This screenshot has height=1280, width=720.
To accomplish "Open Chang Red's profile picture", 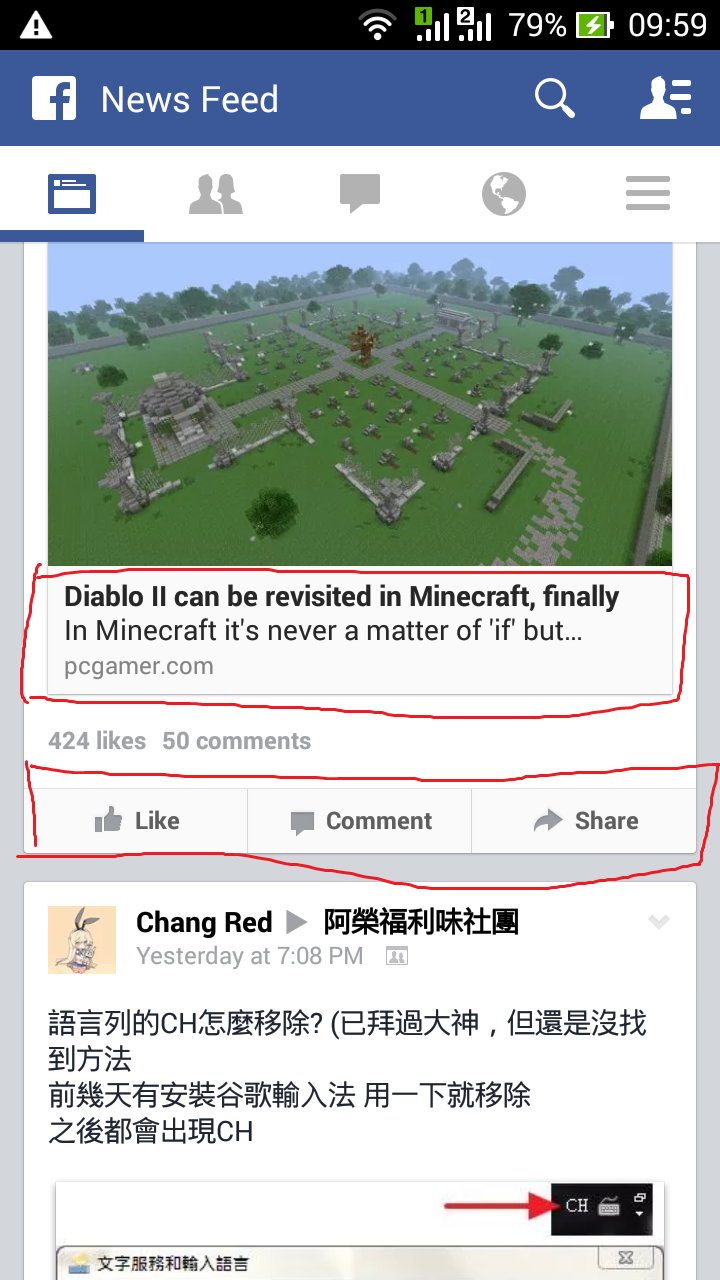I will pyautogui.click(x=82, y=940).
